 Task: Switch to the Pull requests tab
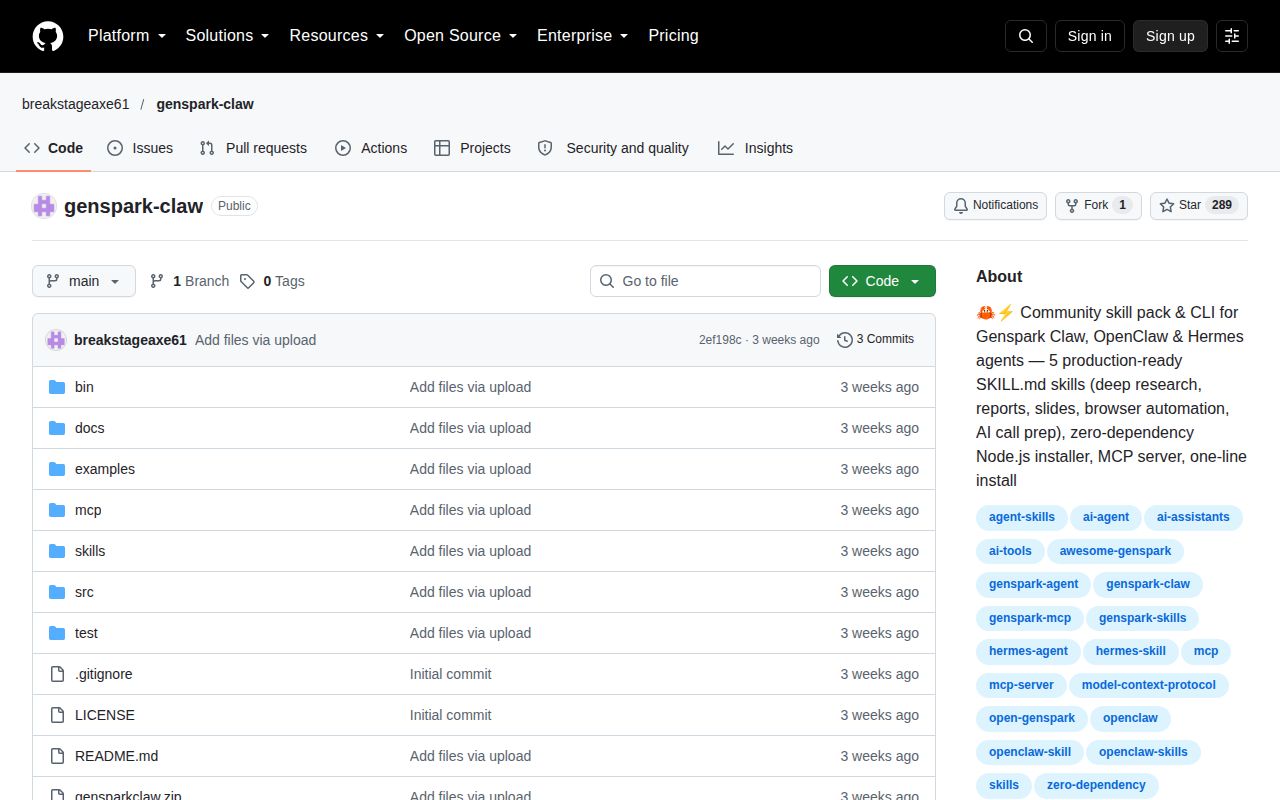253,148
